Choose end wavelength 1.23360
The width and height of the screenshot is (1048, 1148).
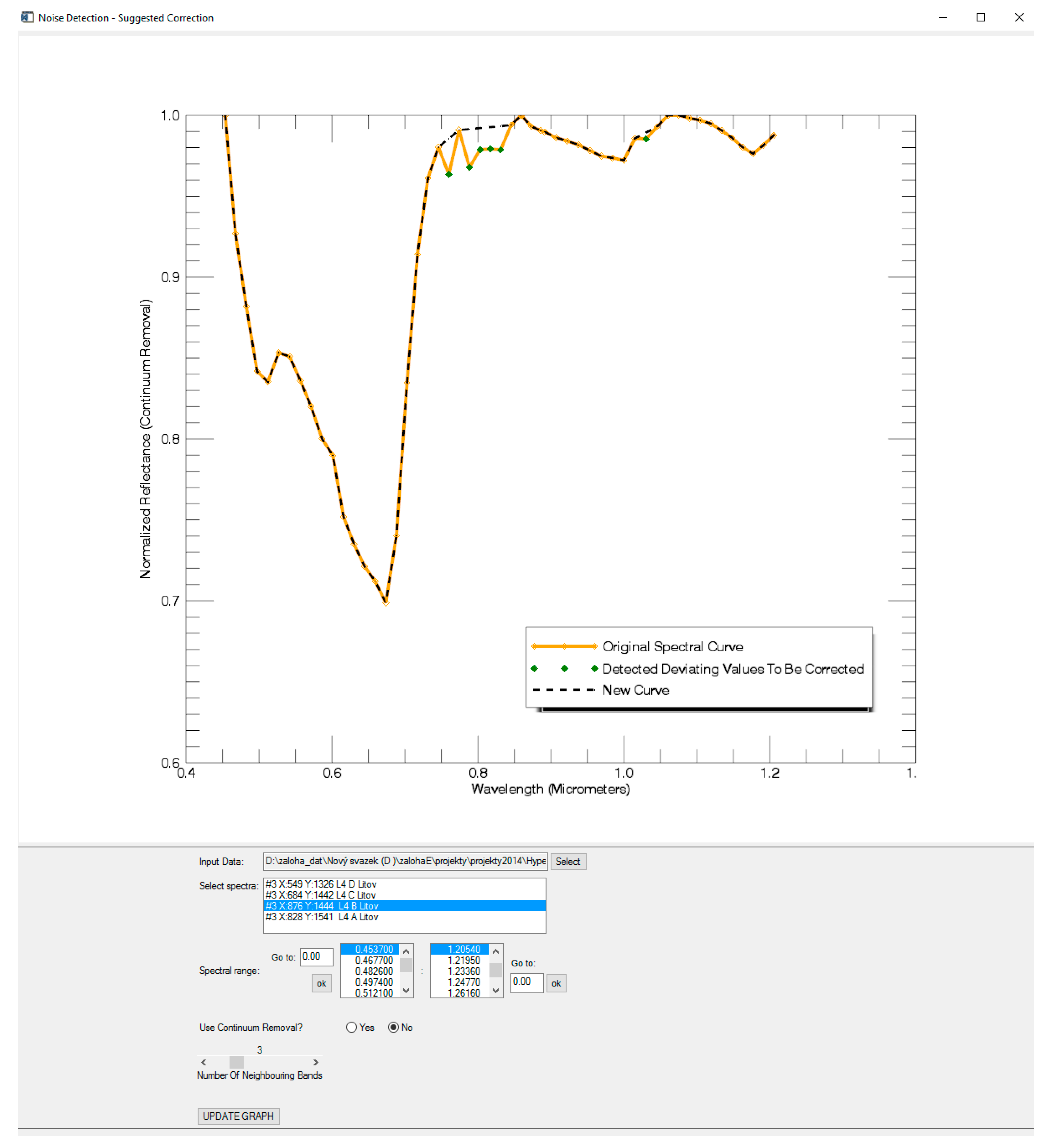[460, 971]
